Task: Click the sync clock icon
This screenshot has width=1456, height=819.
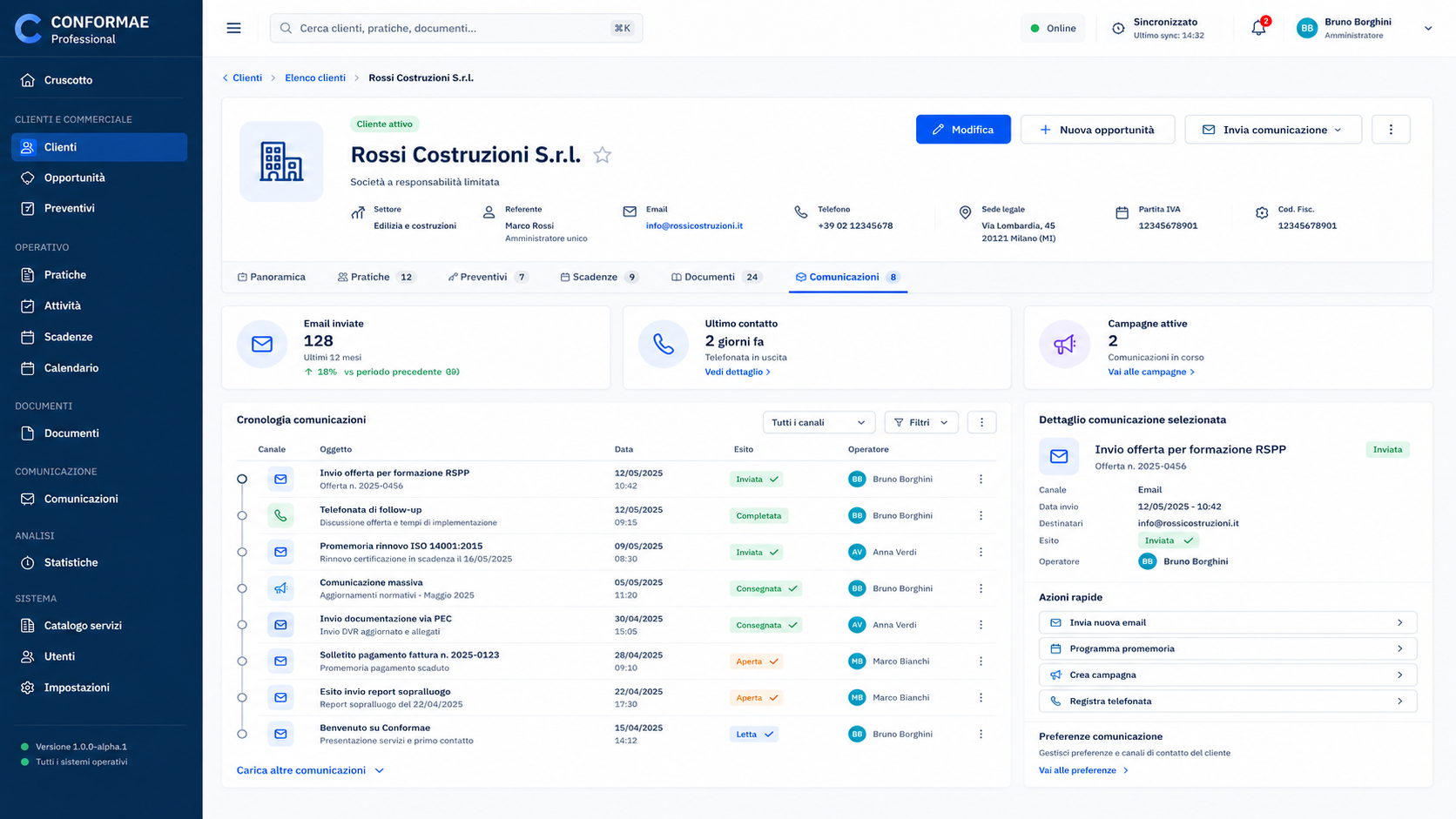Action: [x=1118, y=28]
